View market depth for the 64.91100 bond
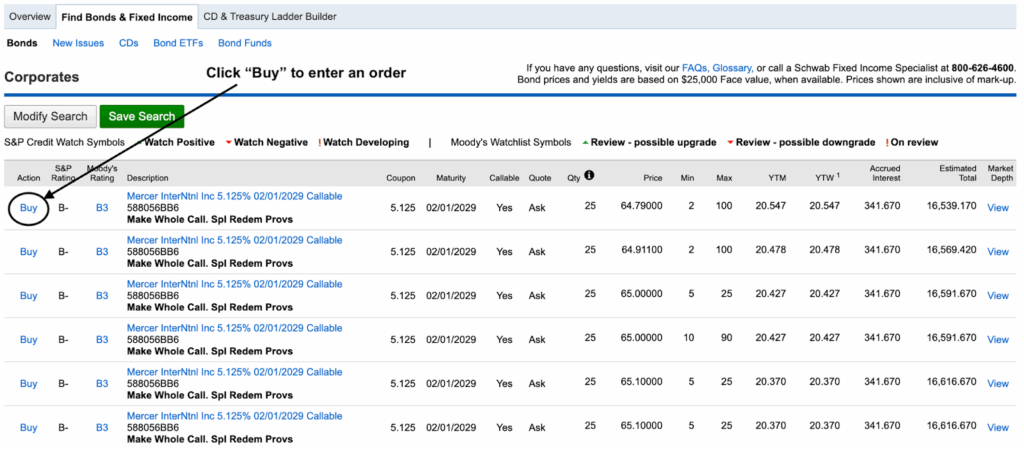 (997, 252)
